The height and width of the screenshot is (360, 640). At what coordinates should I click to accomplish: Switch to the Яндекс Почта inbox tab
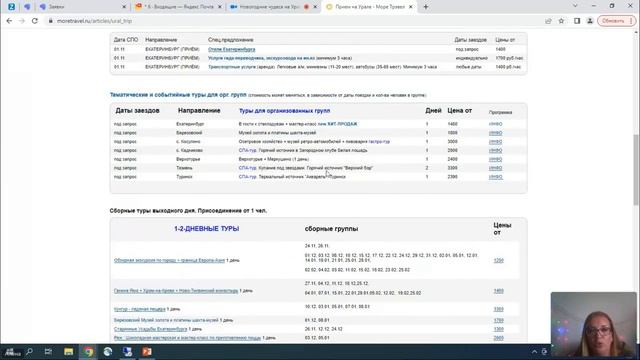[178, 7]
